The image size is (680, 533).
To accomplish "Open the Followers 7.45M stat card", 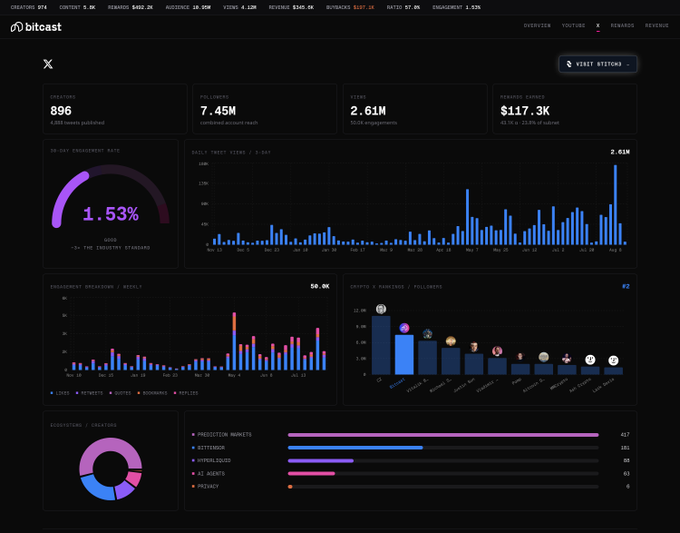I will [265, 109].
